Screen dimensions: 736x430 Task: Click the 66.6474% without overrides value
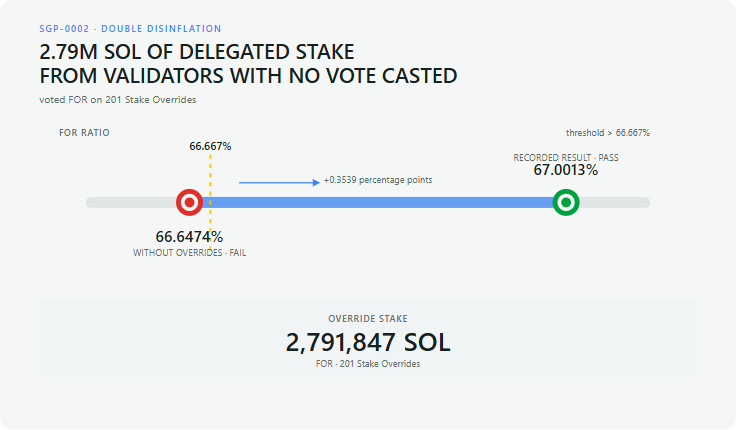coord(189,237)
